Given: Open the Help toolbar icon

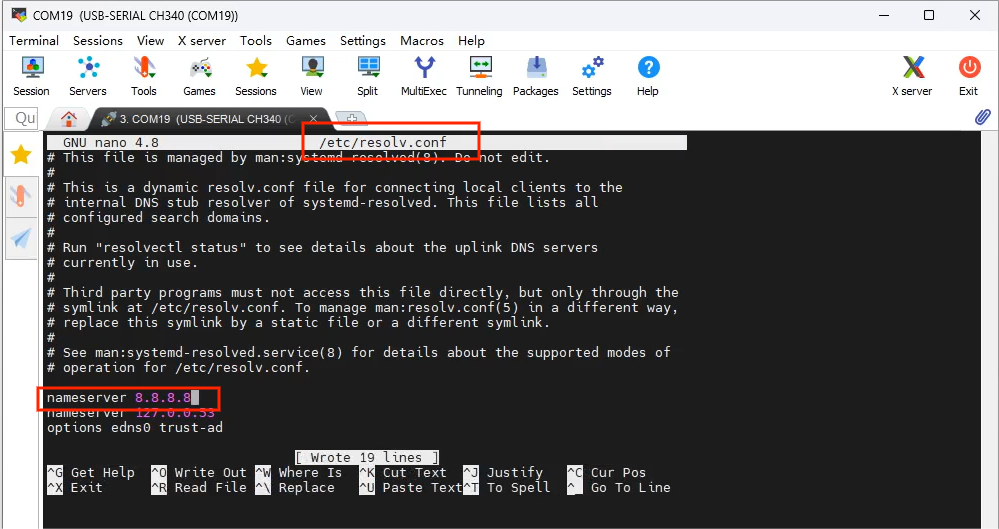Looking at the screenshot, I should pos(648,76).
